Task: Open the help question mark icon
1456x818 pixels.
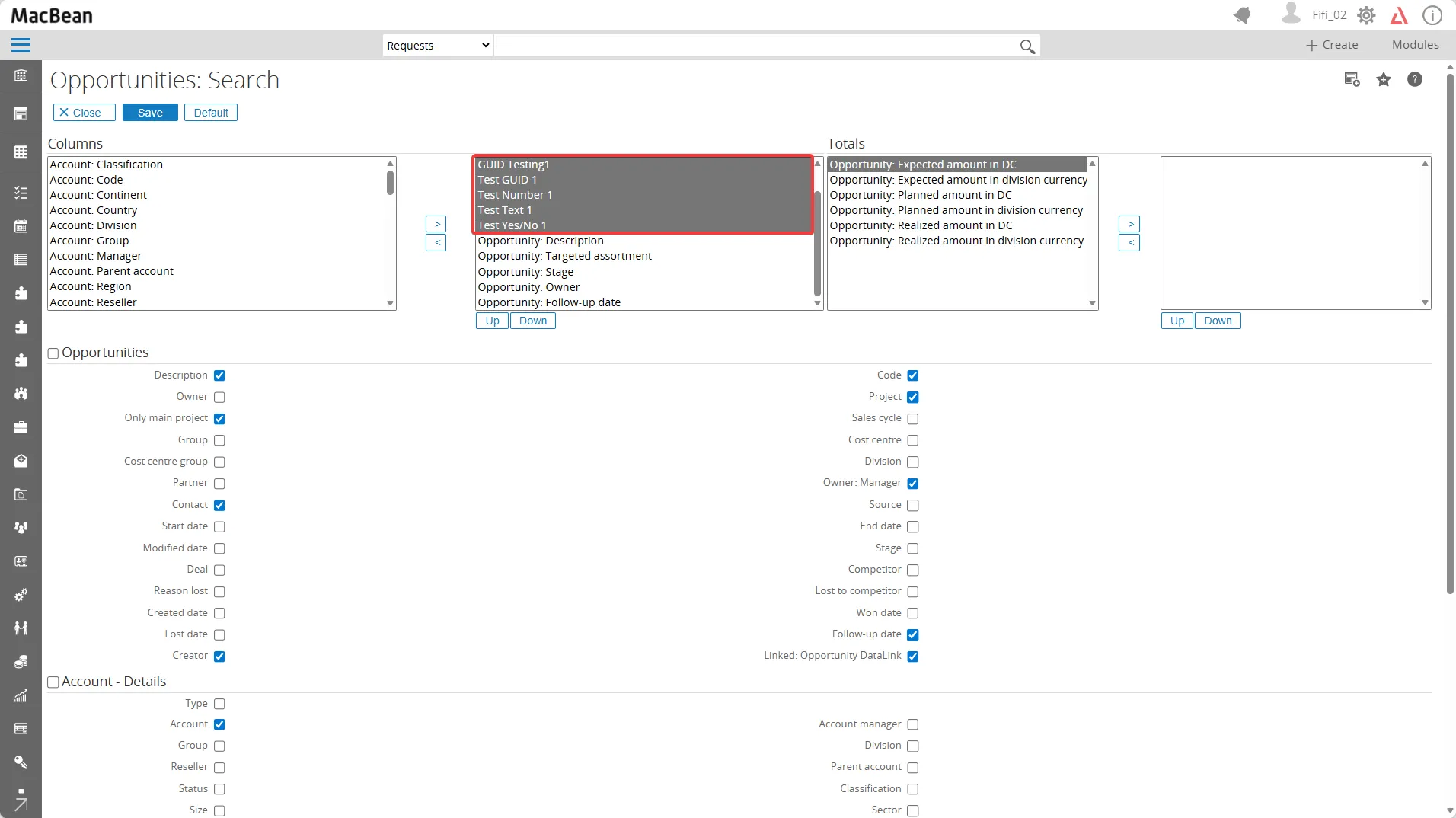Action: coord(1414,80)
